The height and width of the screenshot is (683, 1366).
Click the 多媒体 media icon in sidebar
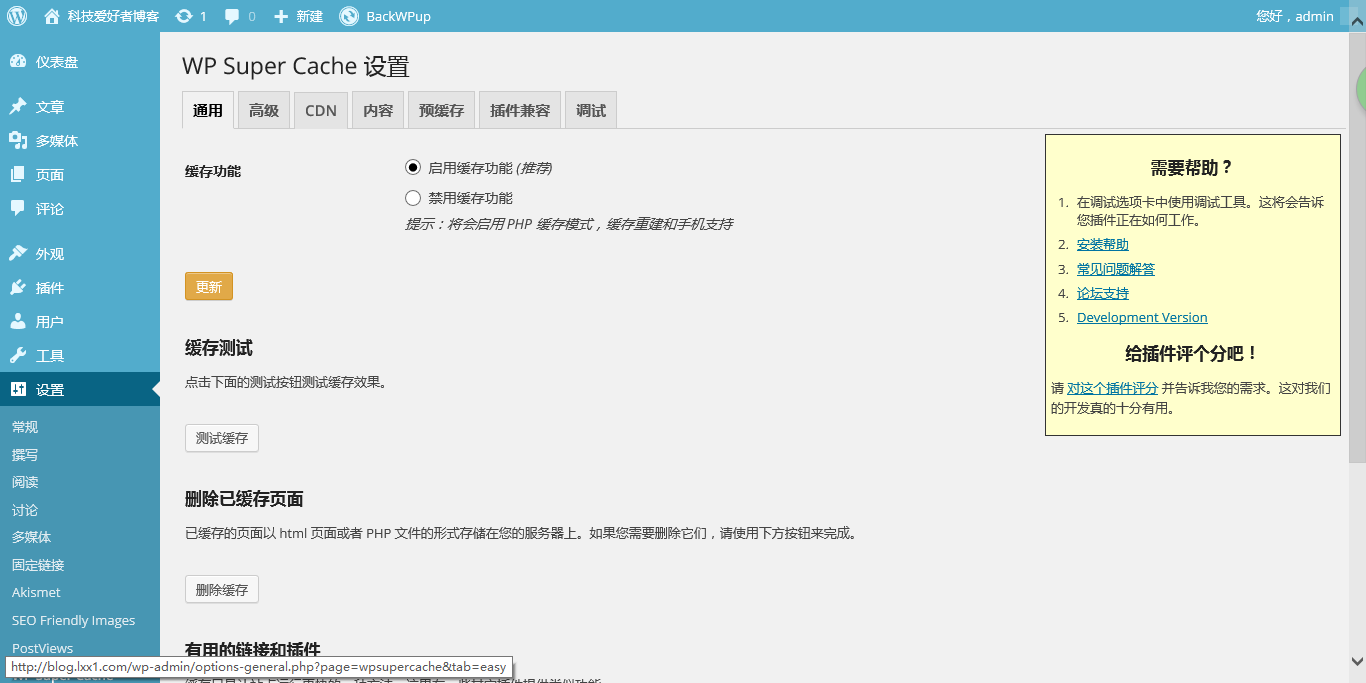tap(18, 141)
